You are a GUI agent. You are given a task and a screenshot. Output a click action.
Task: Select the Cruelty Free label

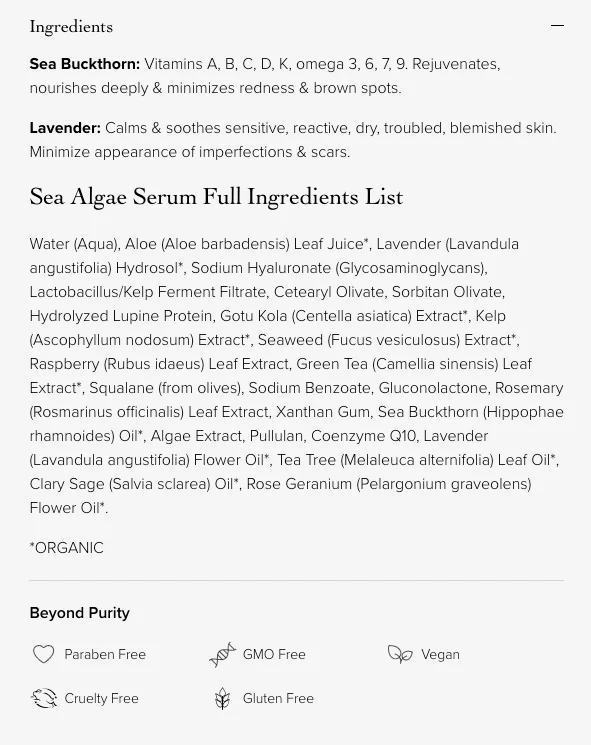click(x=102, y=698)
